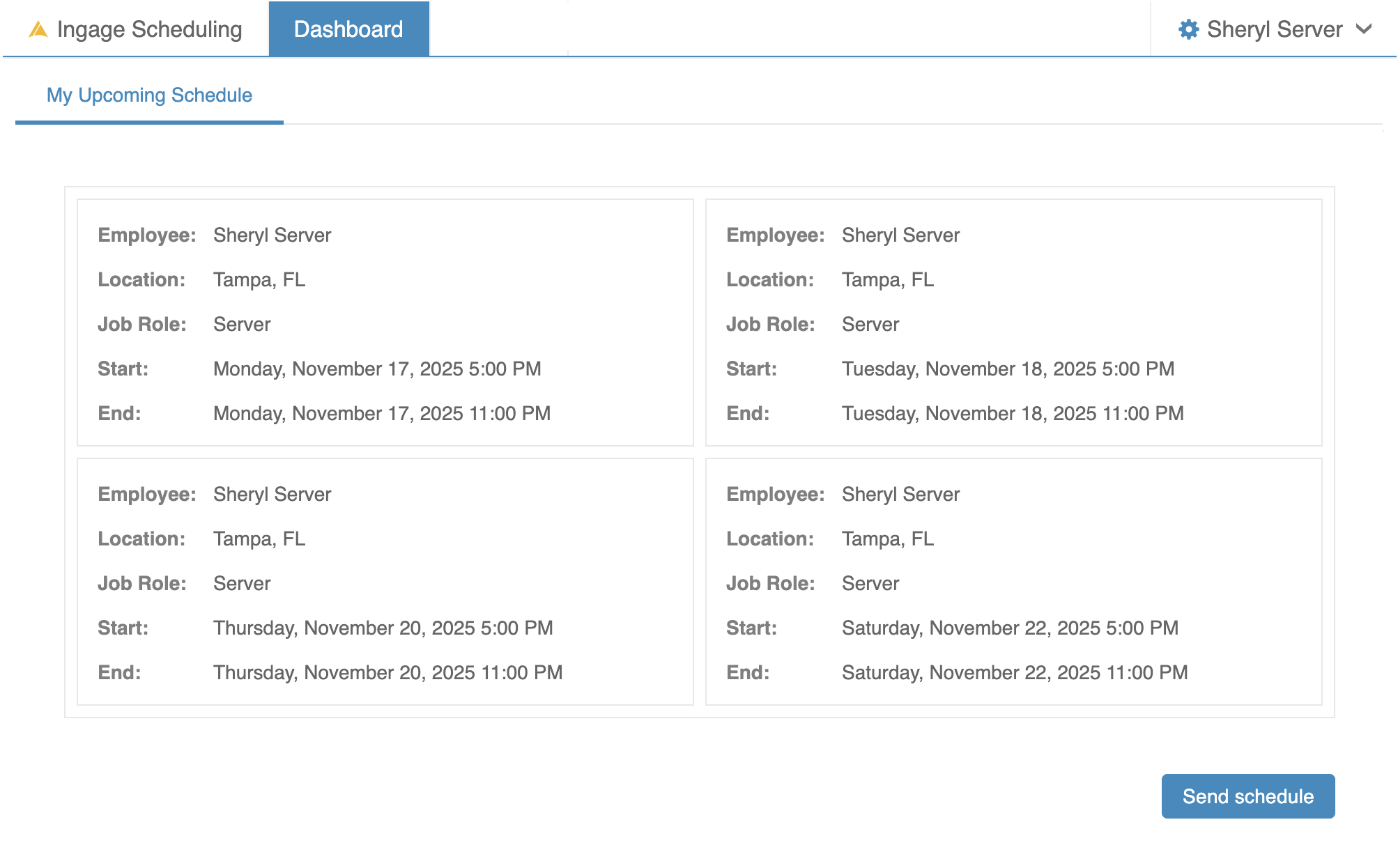The height and width of the screenshot is (868, 1398).
Task: Click Tampa, FL location in Tuesday card
Action: [887, 280]
